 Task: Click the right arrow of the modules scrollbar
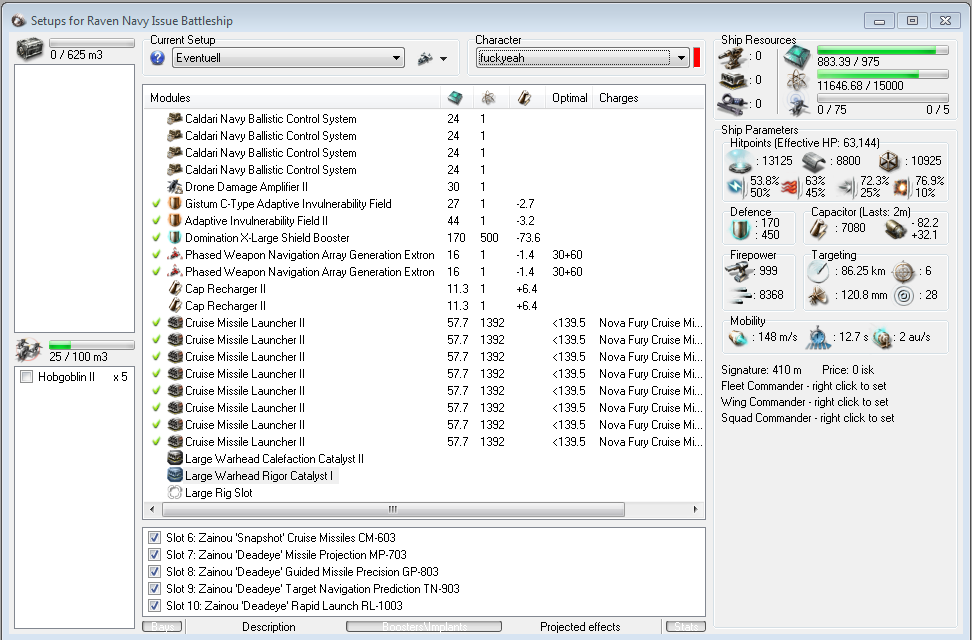click(x=696, y=509)
